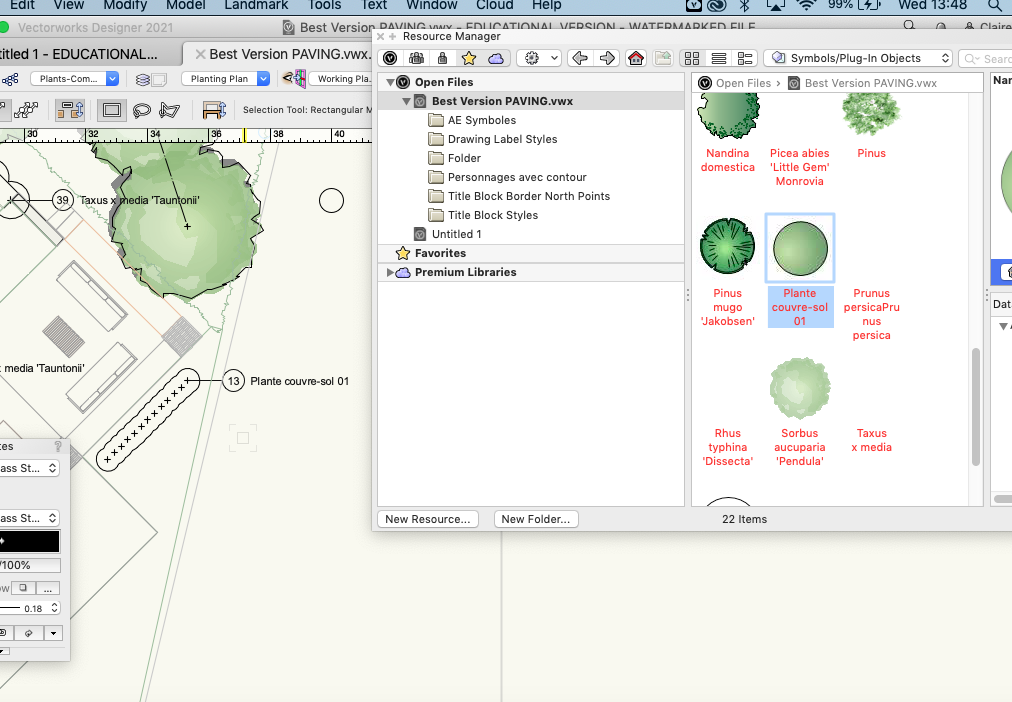Viewport: 1012px width, 702px height.
Task: Switch to thumbnail grid view in Resource Manager
Action: click(x=691, y=58)
